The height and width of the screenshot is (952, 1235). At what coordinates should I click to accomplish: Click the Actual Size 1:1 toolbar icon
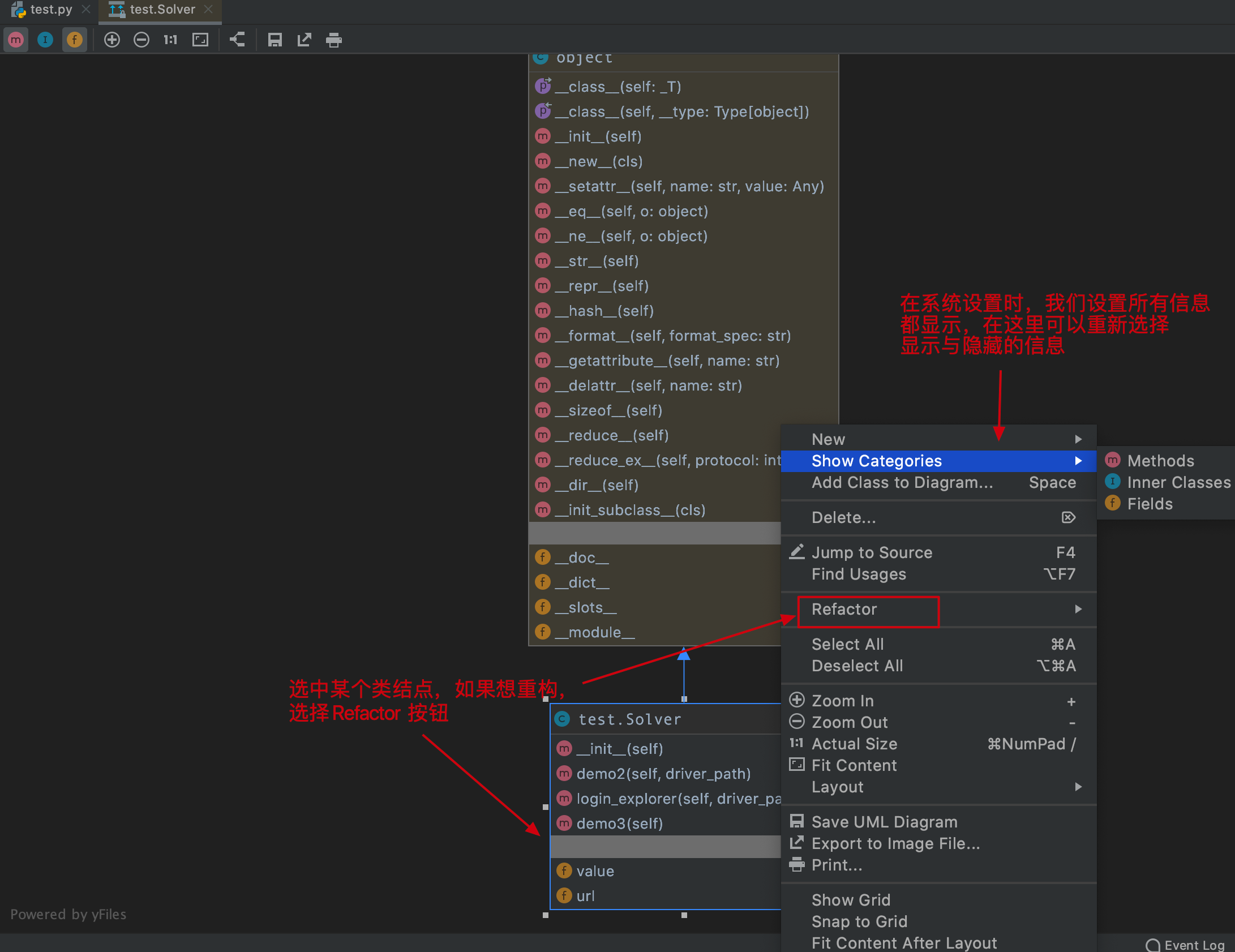pyautogui.click(x=170, y=40)
